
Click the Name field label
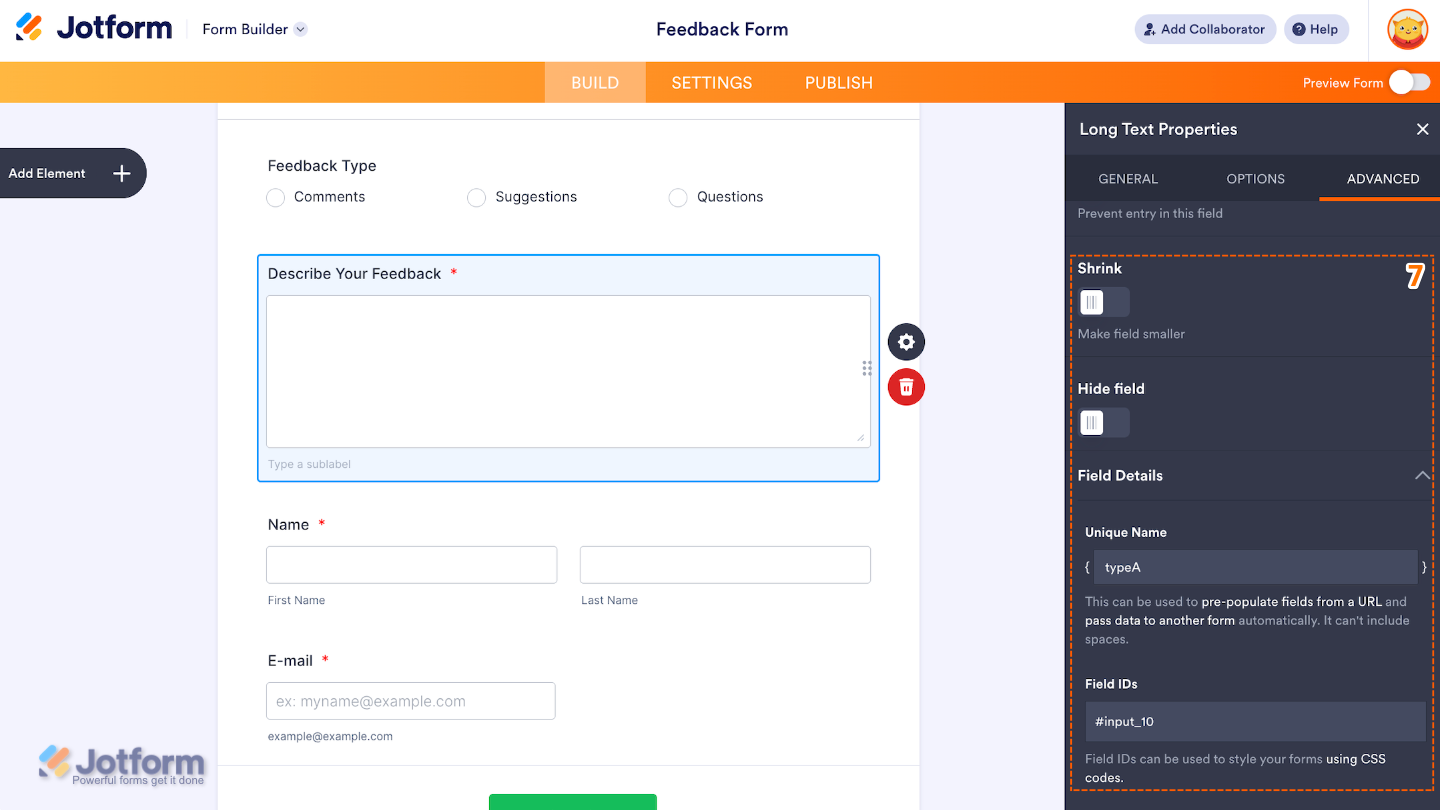point(288,525)
